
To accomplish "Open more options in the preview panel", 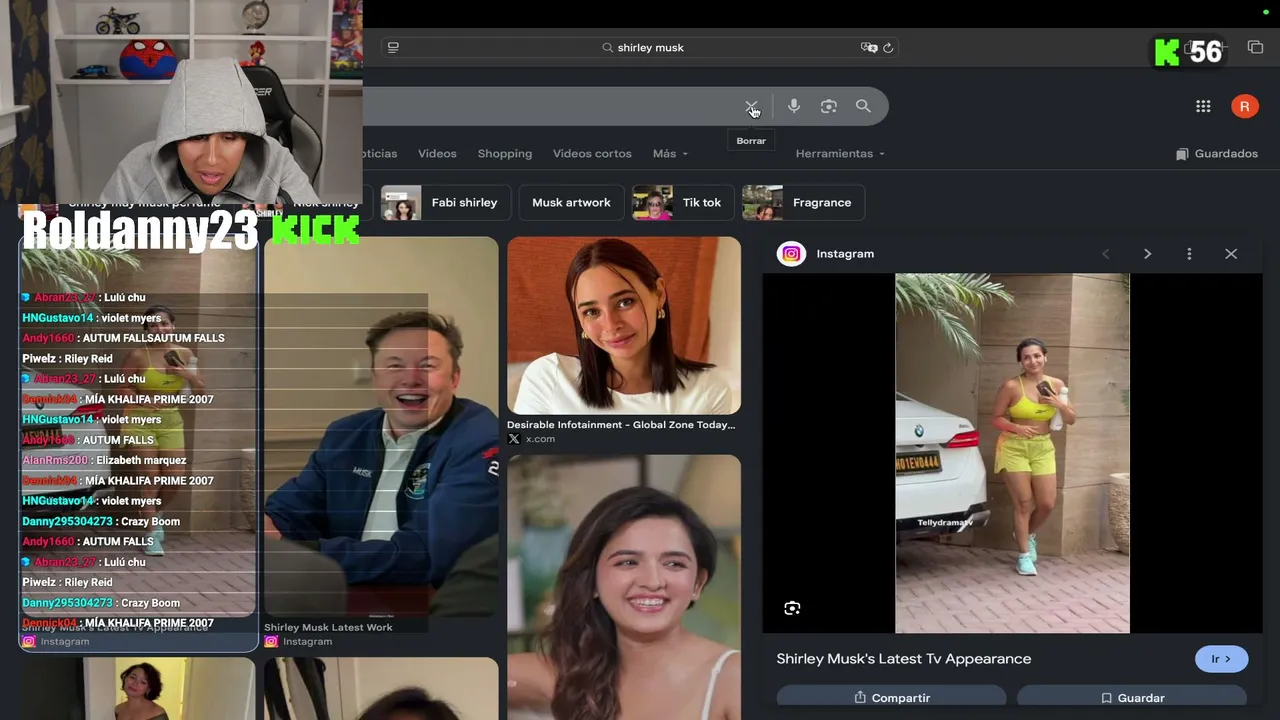I will [1189, 254].
